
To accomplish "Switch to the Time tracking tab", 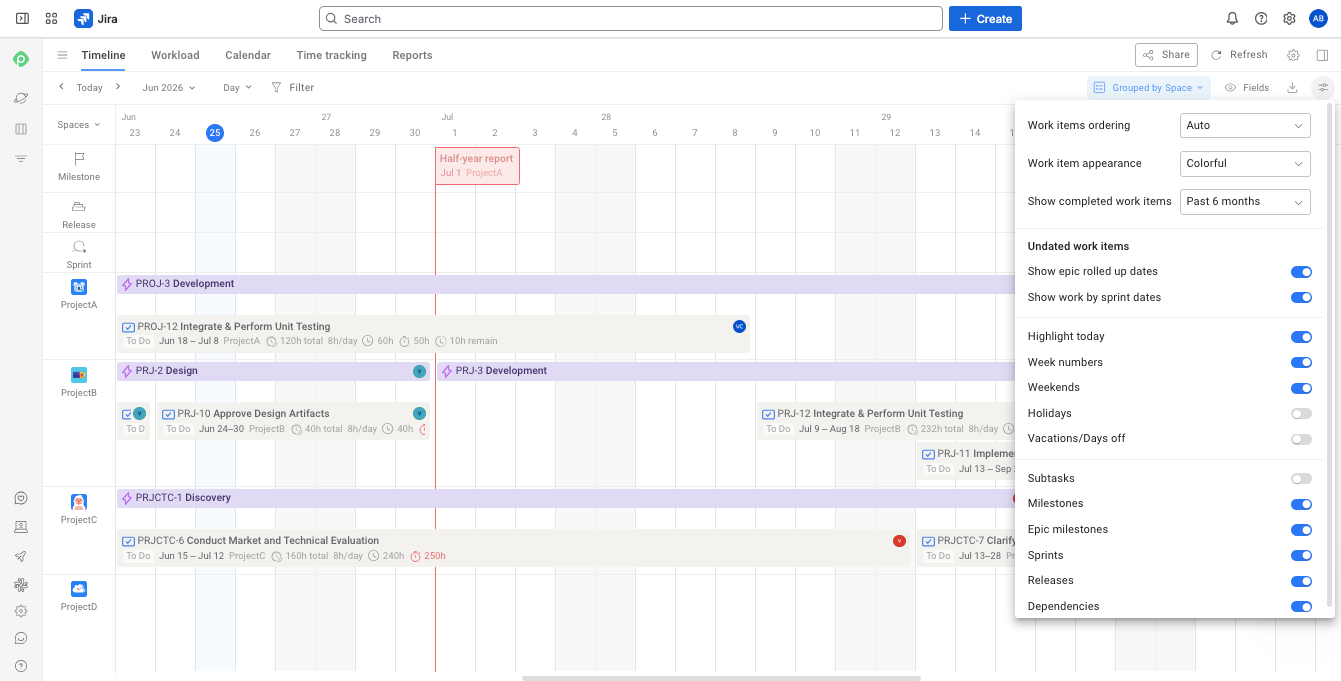I will [331, 55].
